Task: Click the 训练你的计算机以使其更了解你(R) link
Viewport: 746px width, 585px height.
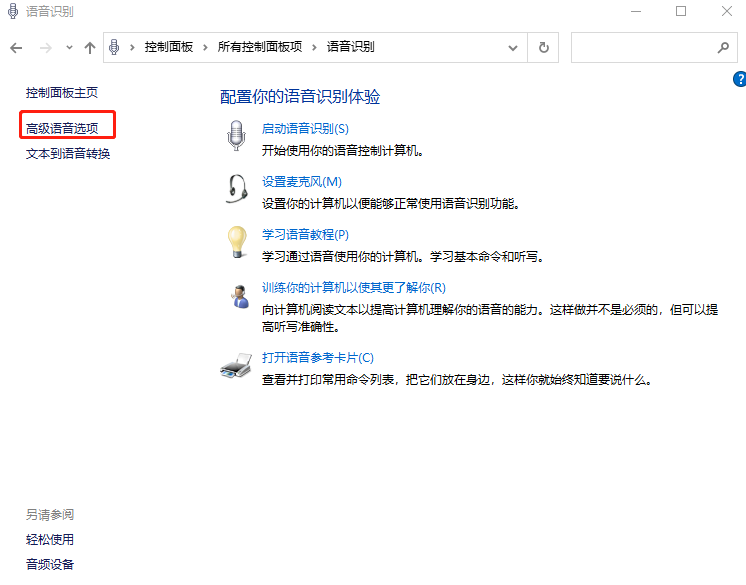Action: [353, 287]
